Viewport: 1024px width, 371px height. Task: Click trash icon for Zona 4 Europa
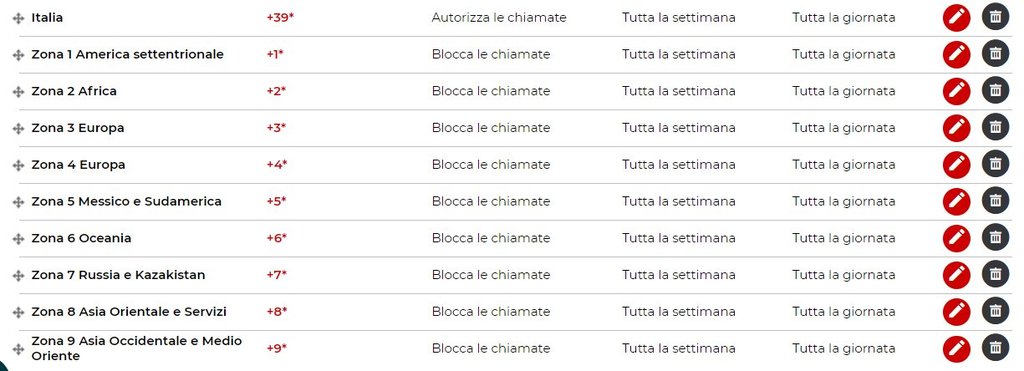(995, 165)
